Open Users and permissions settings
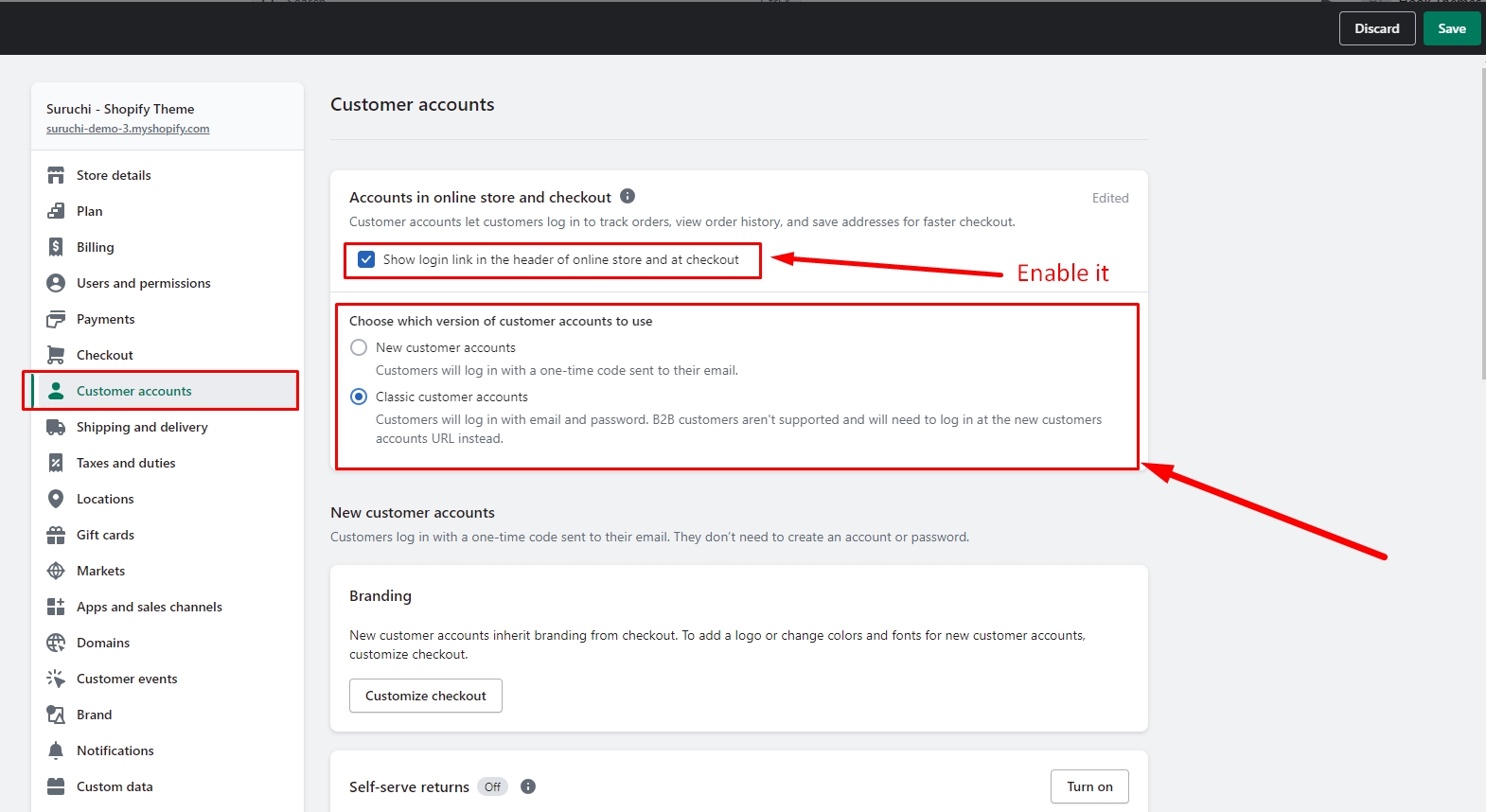 [143, 283]
